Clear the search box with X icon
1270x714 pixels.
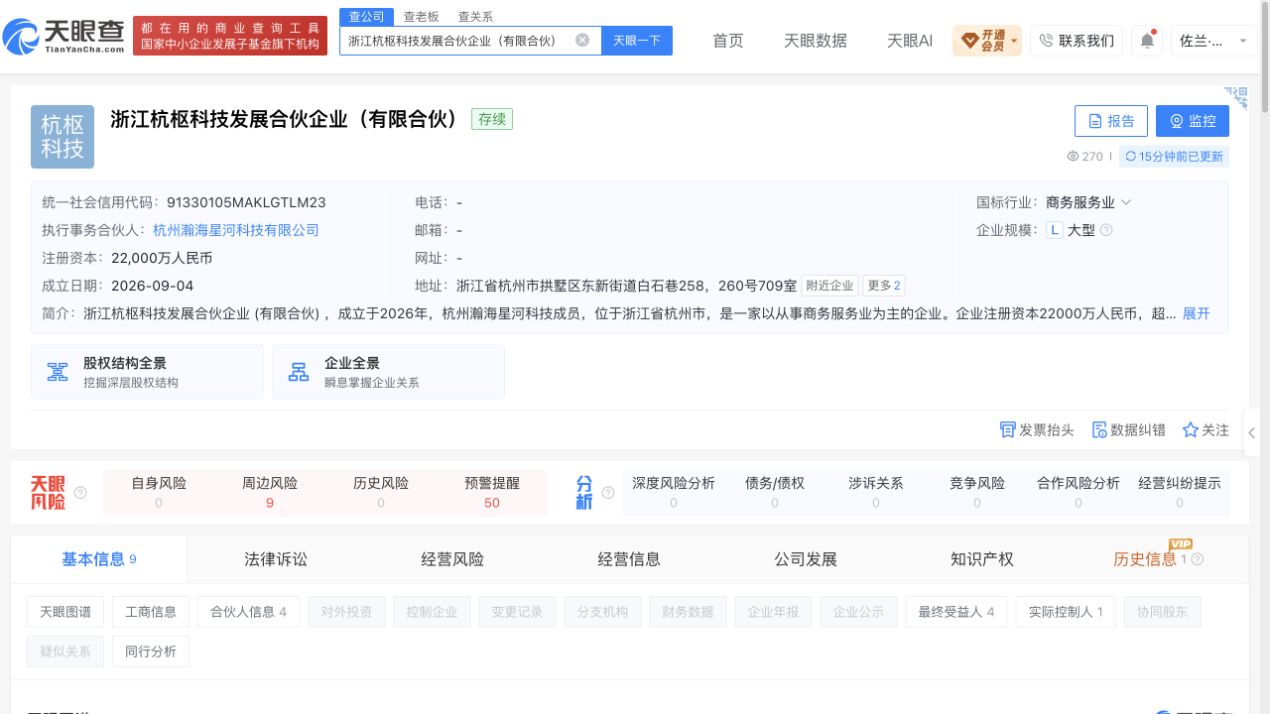(x=582, y=40)
